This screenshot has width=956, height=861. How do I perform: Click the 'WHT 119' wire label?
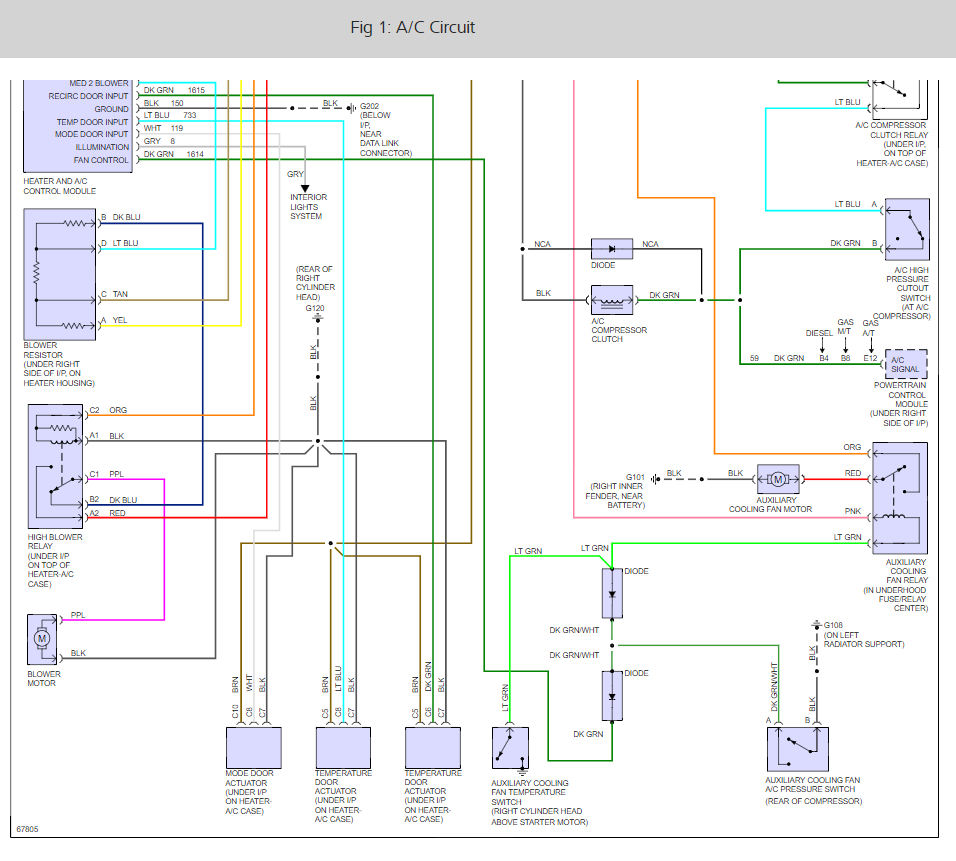pyautogui.click(x=163, y=128)
